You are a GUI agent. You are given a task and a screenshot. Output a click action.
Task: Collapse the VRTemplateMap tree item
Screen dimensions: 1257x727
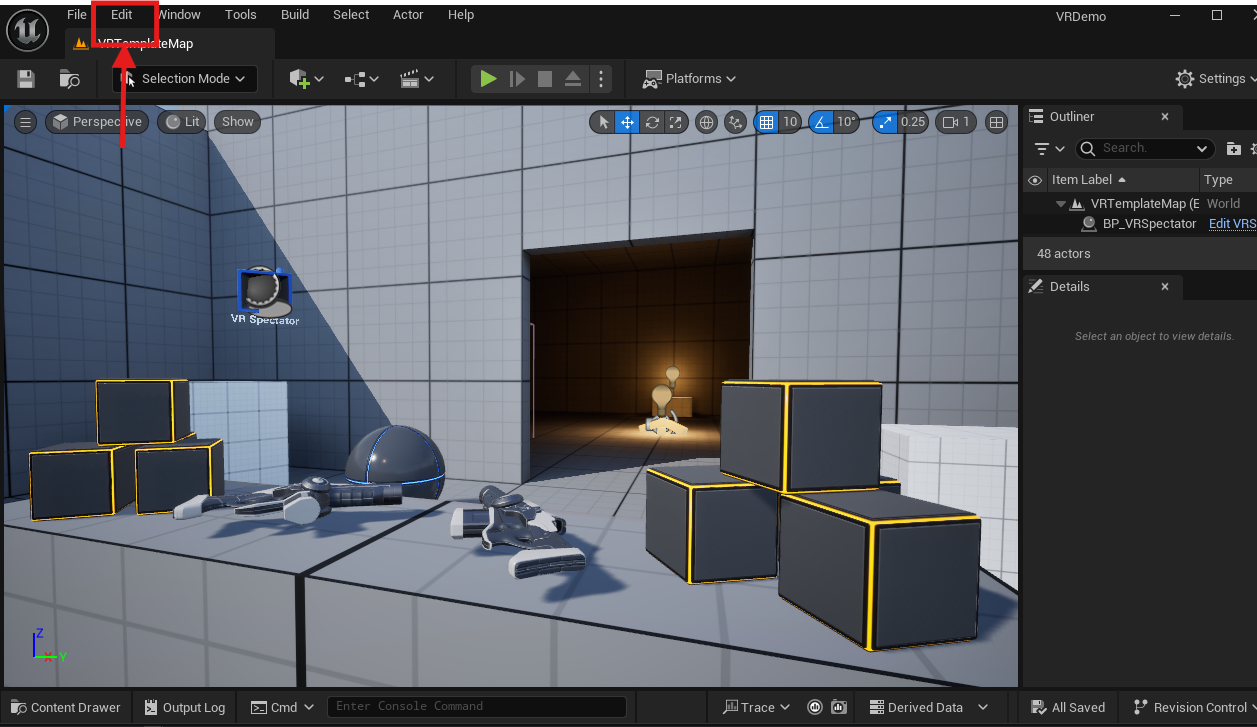(x=1061, y=204)
